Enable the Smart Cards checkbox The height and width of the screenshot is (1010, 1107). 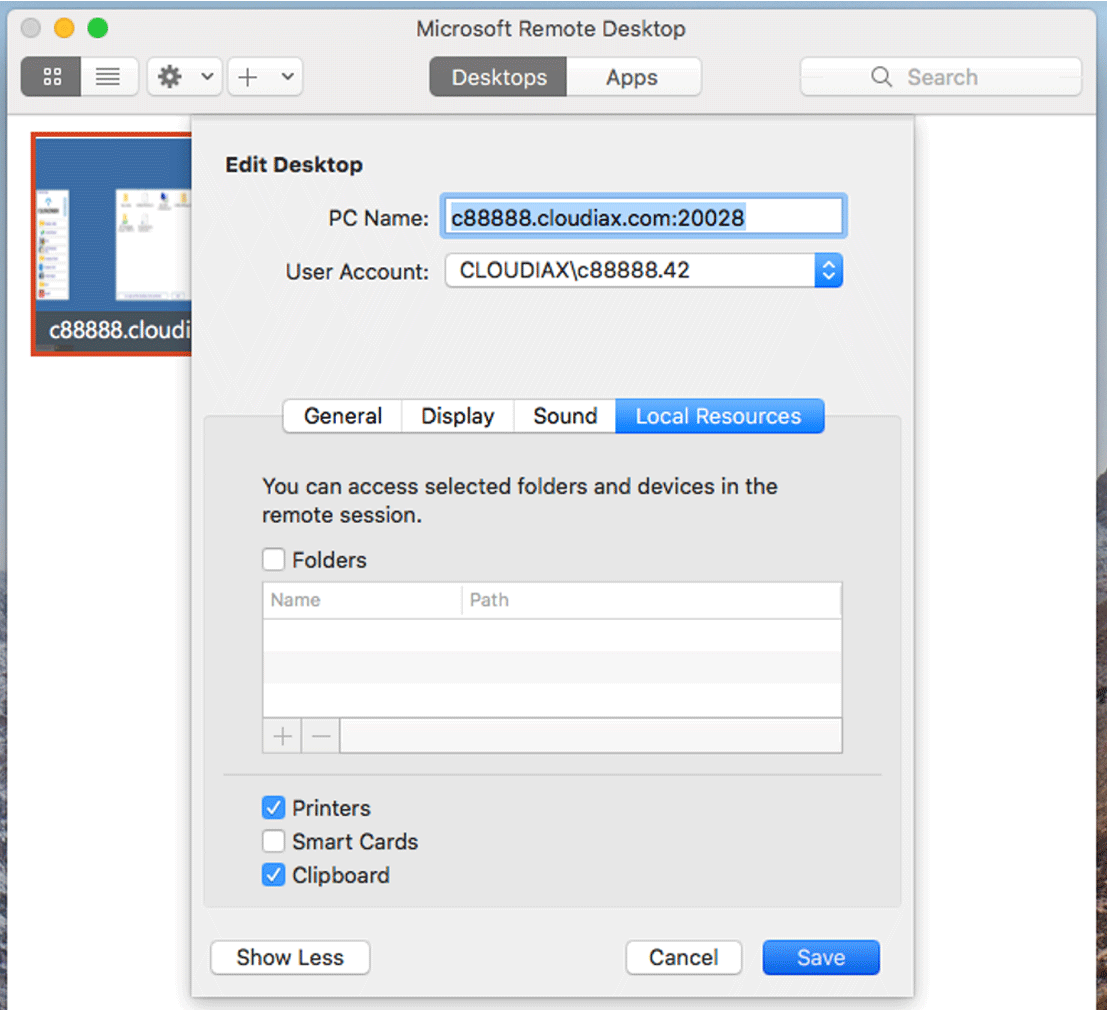click(274, 841)
